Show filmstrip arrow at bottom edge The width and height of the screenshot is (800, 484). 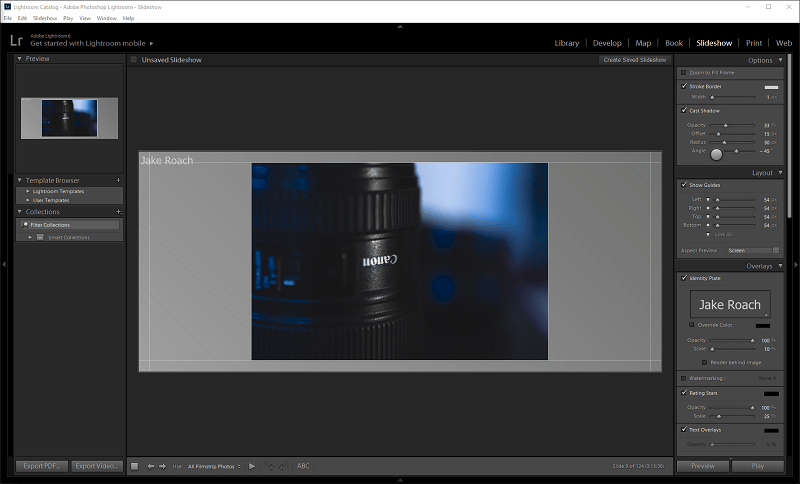click(x=400, y=480)
